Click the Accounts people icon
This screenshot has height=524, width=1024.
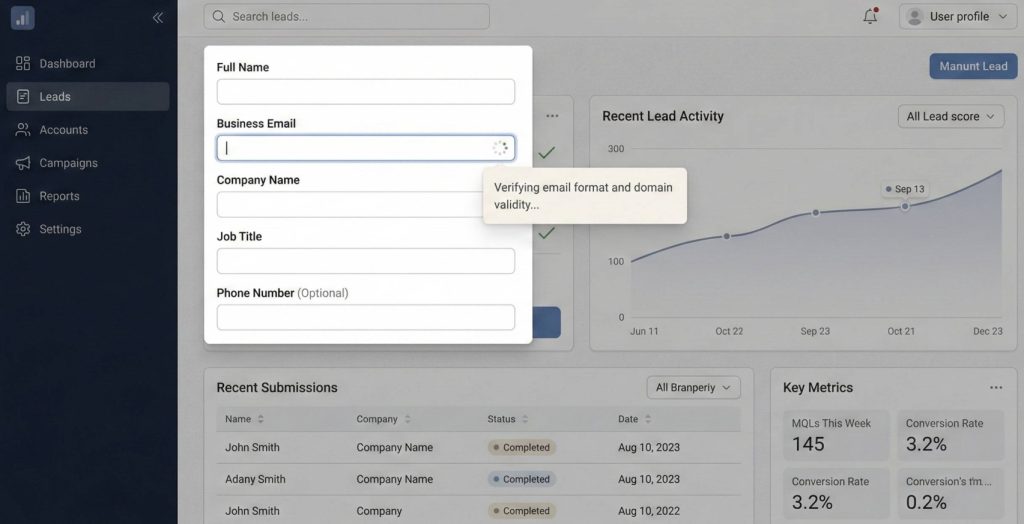pyautogui.click(x=23, y=130)
